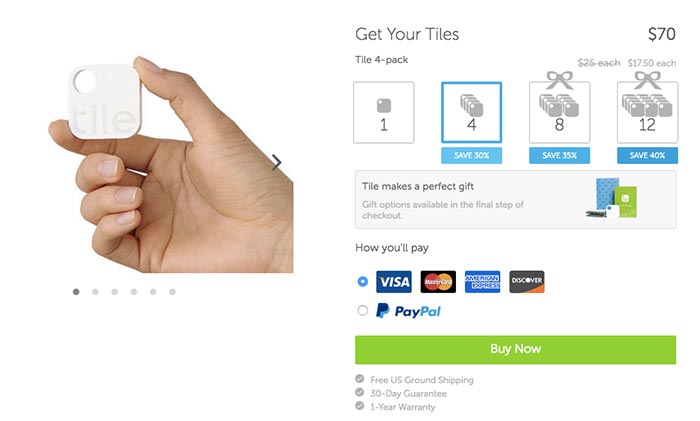The height and width of the screenshot is (421, 700).
Task: Click the SAVE 35% badge
Action: [x=559, y=155]
